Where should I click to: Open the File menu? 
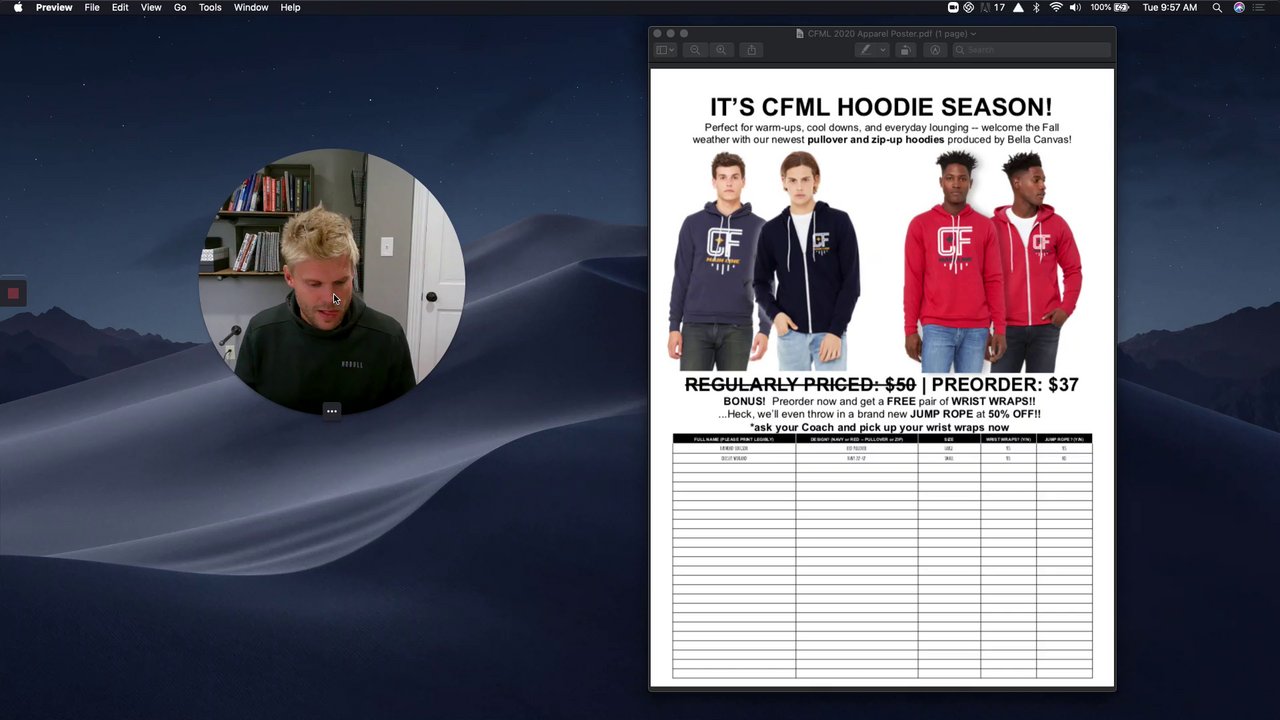coord(92,7)
